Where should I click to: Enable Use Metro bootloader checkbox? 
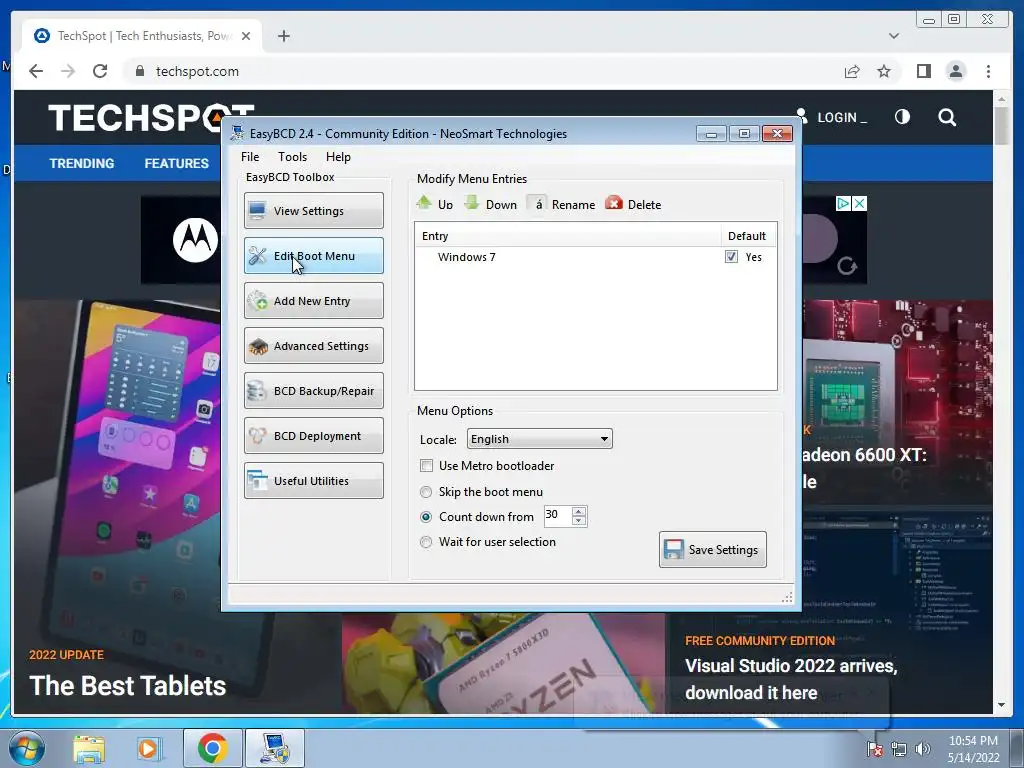(x=426, y=466)
